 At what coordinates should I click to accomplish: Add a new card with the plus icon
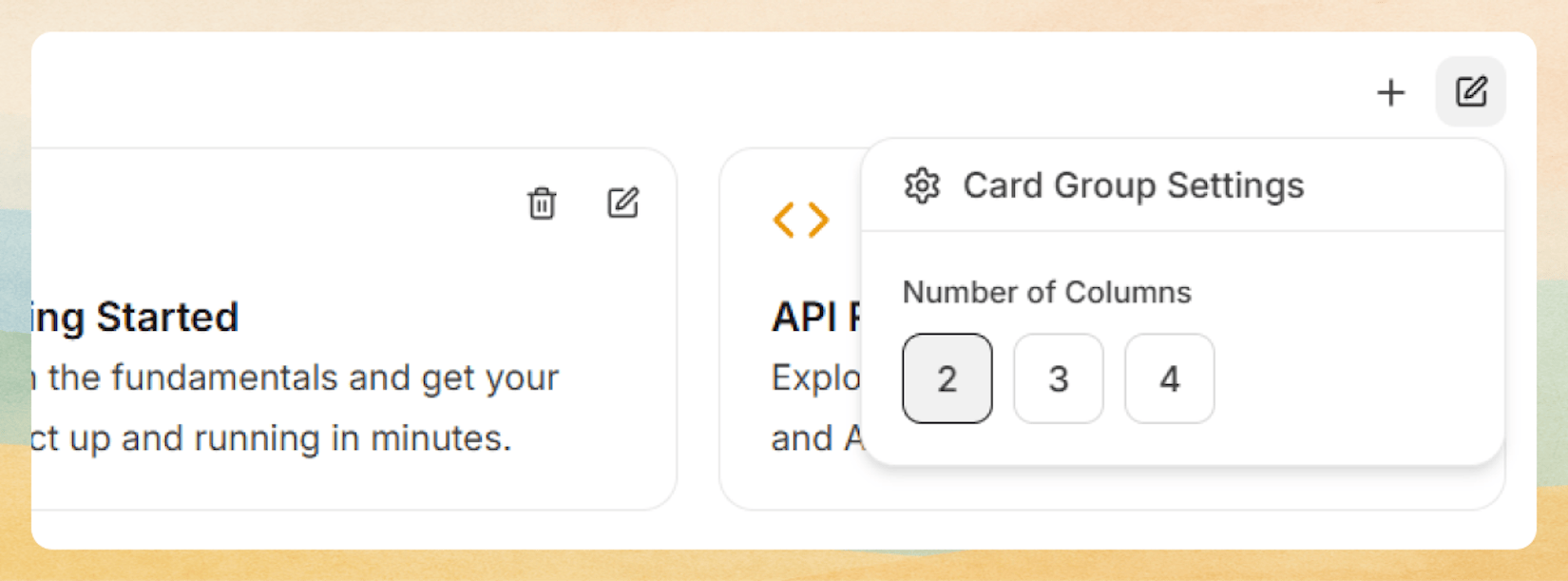pyautogui.click(x=1390, y=92)
